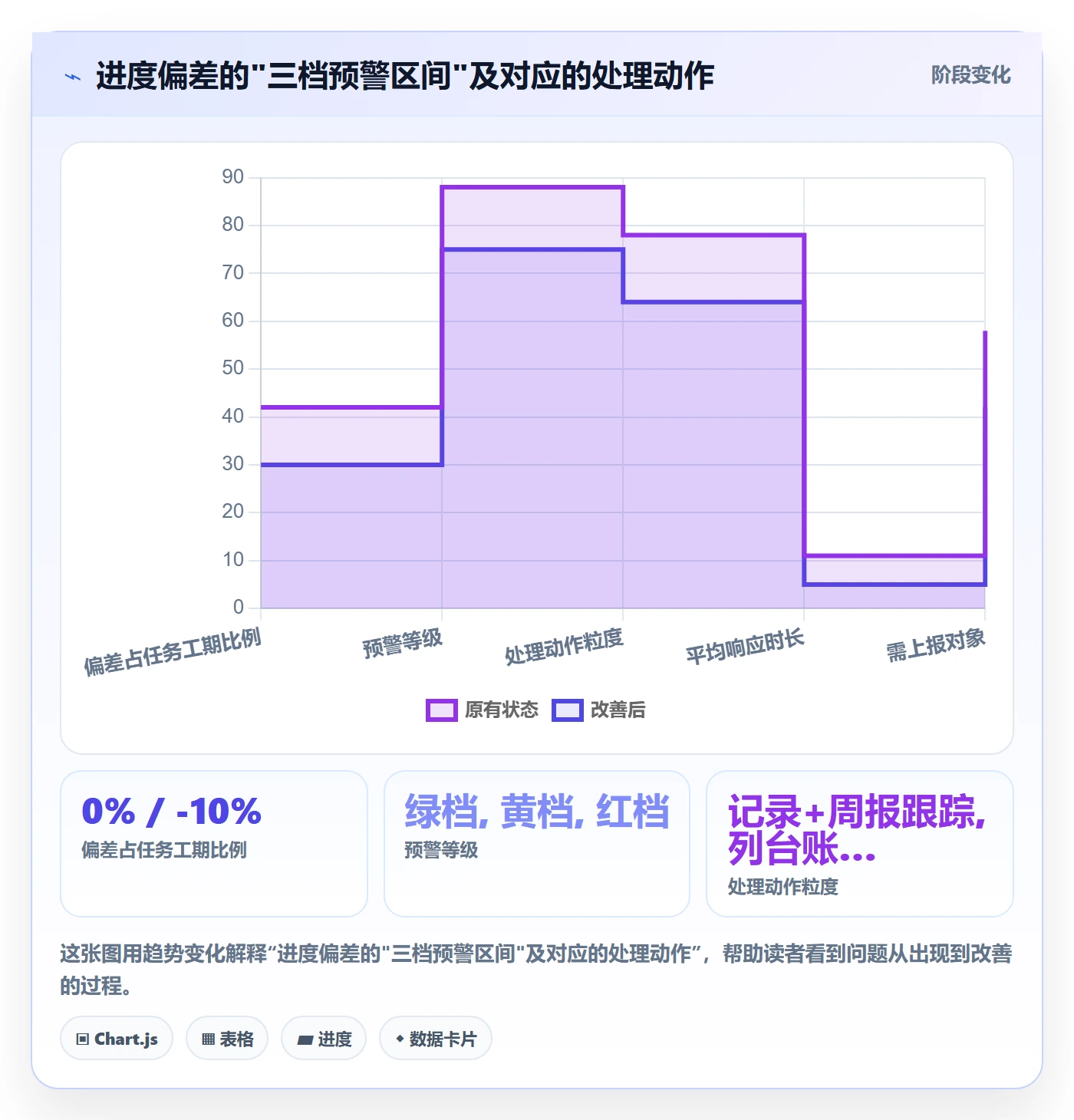Click the 改善后 legend text
The height and width of the screenshot is (1120, 1074).
tap(618, 710)
